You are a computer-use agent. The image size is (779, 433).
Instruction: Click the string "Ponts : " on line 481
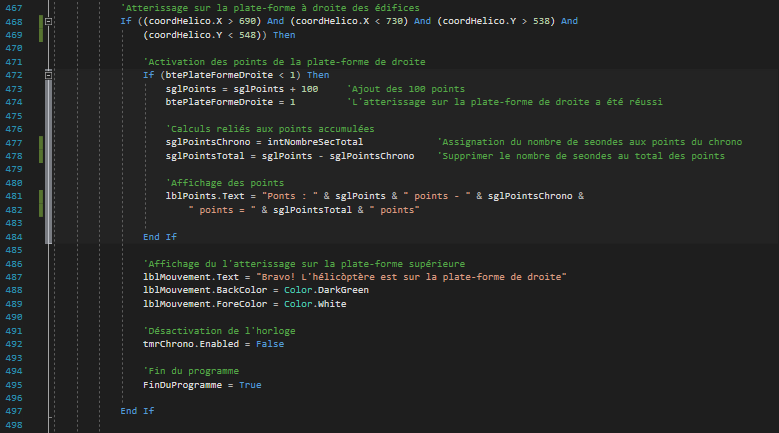pyautogui.click(x=290, y=196)
